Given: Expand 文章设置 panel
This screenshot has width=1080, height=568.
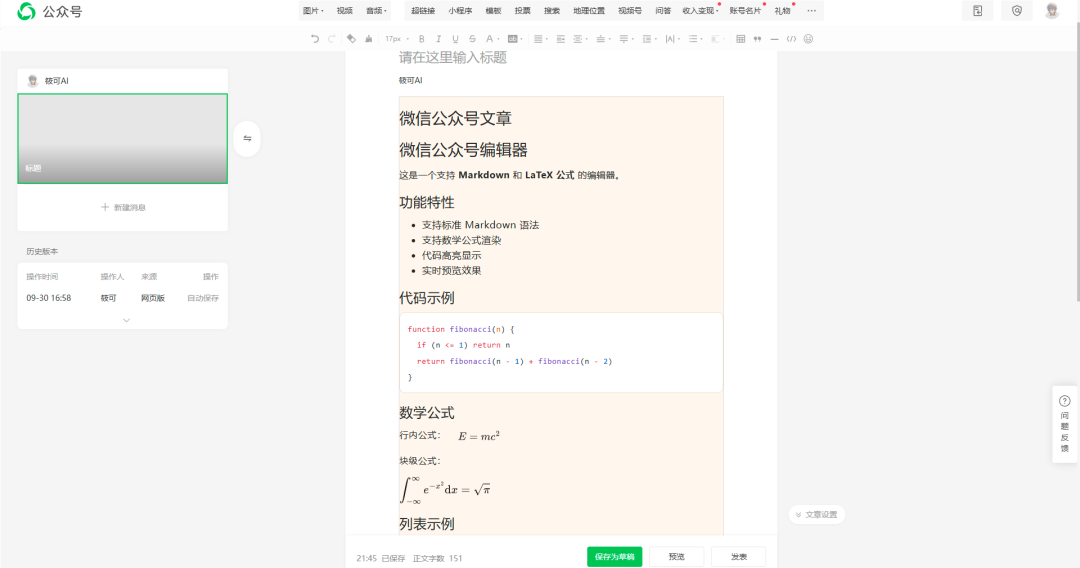Looking at the screenshot, I should [817, 514].
